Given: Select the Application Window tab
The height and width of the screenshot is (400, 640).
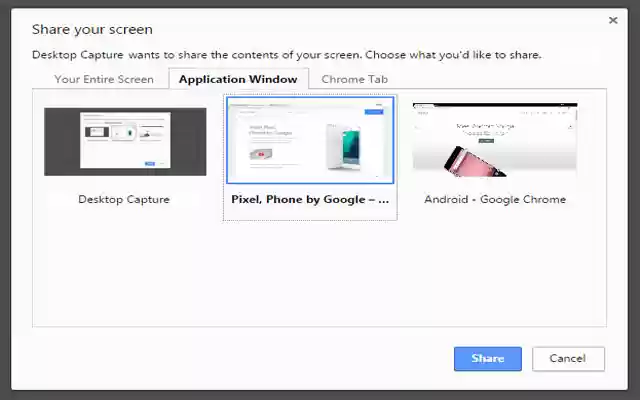Looking at the screenshot, I should pyautogui.click(x=238, y=79).
